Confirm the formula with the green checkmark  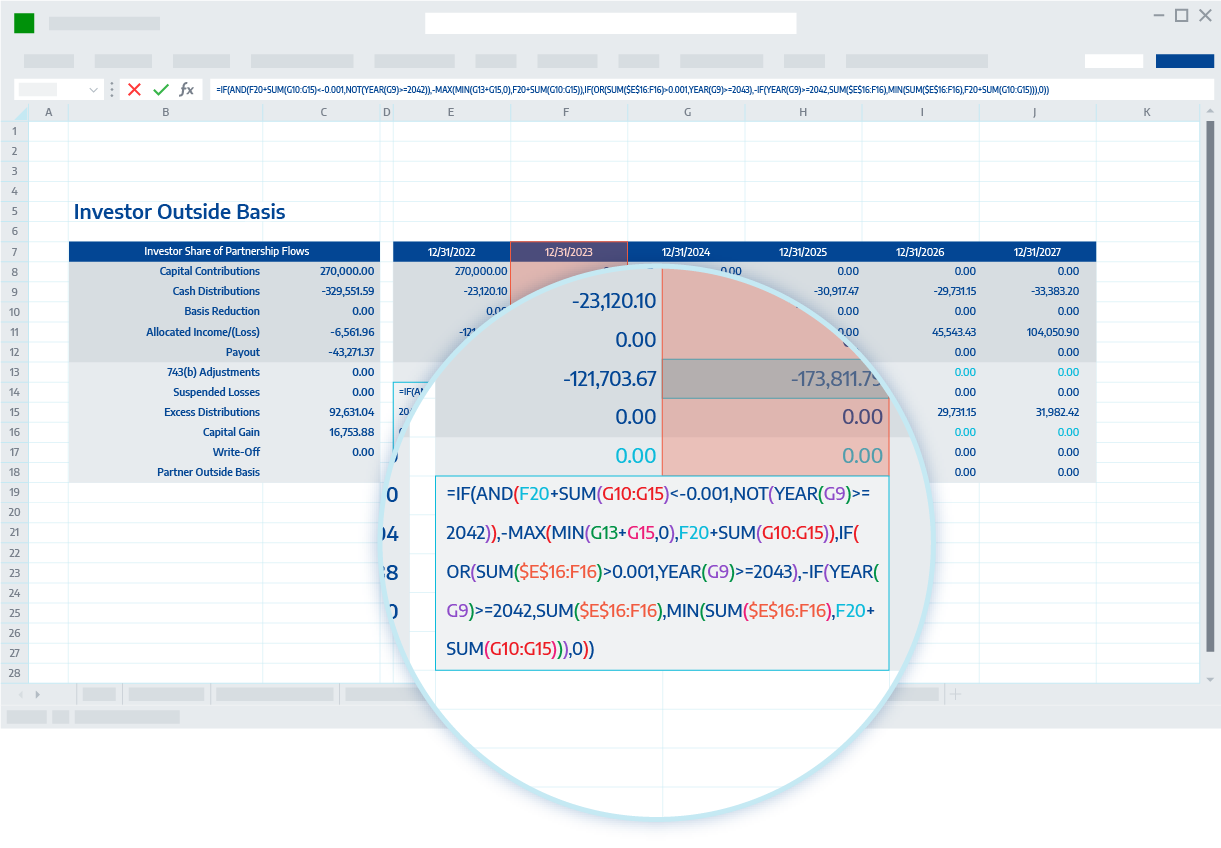tap(160, 89)
